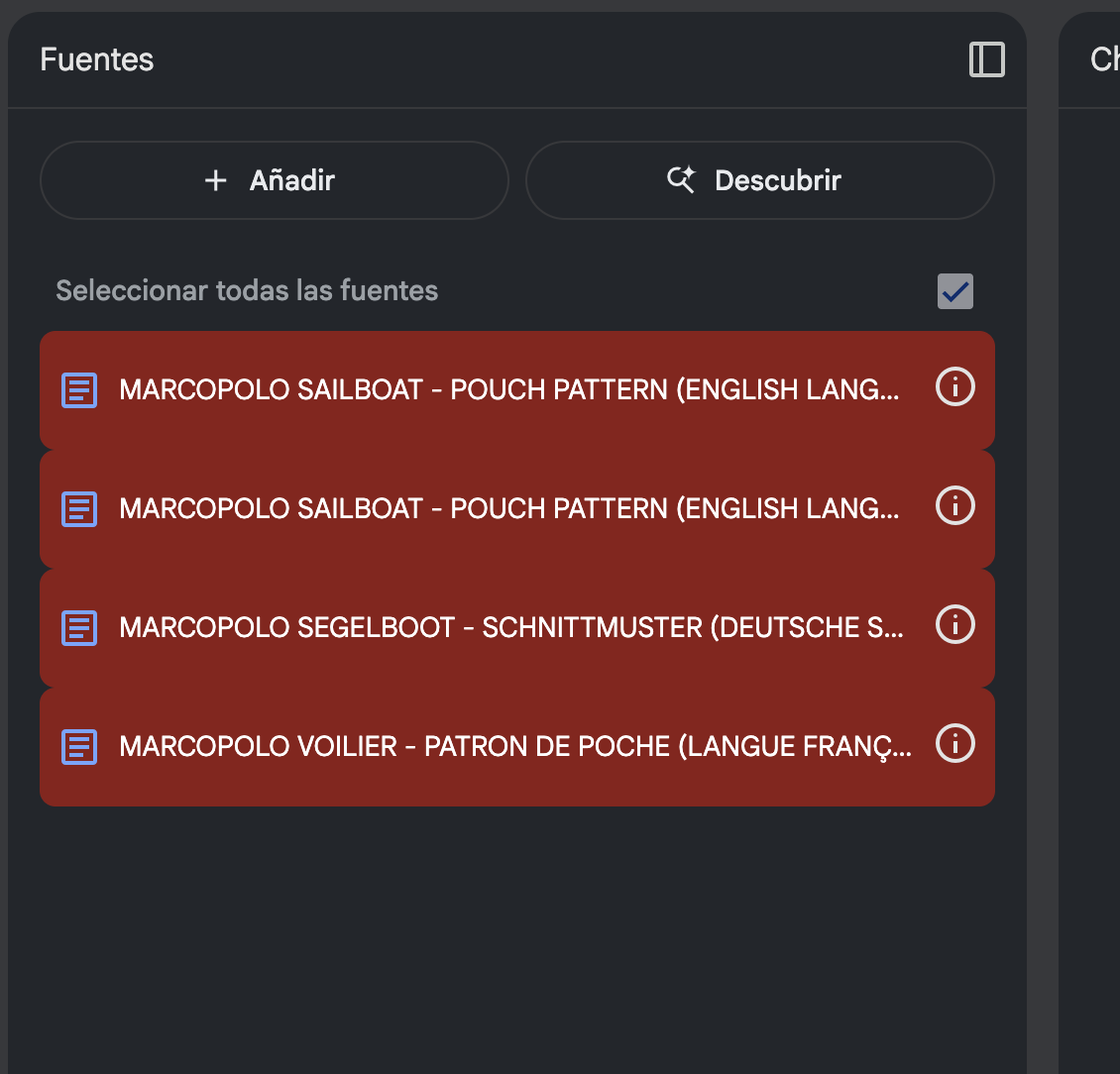This screenshot has height=1074, width=1120.
Task: Click the document icon of the Voilier source
Action: (79, 747)
